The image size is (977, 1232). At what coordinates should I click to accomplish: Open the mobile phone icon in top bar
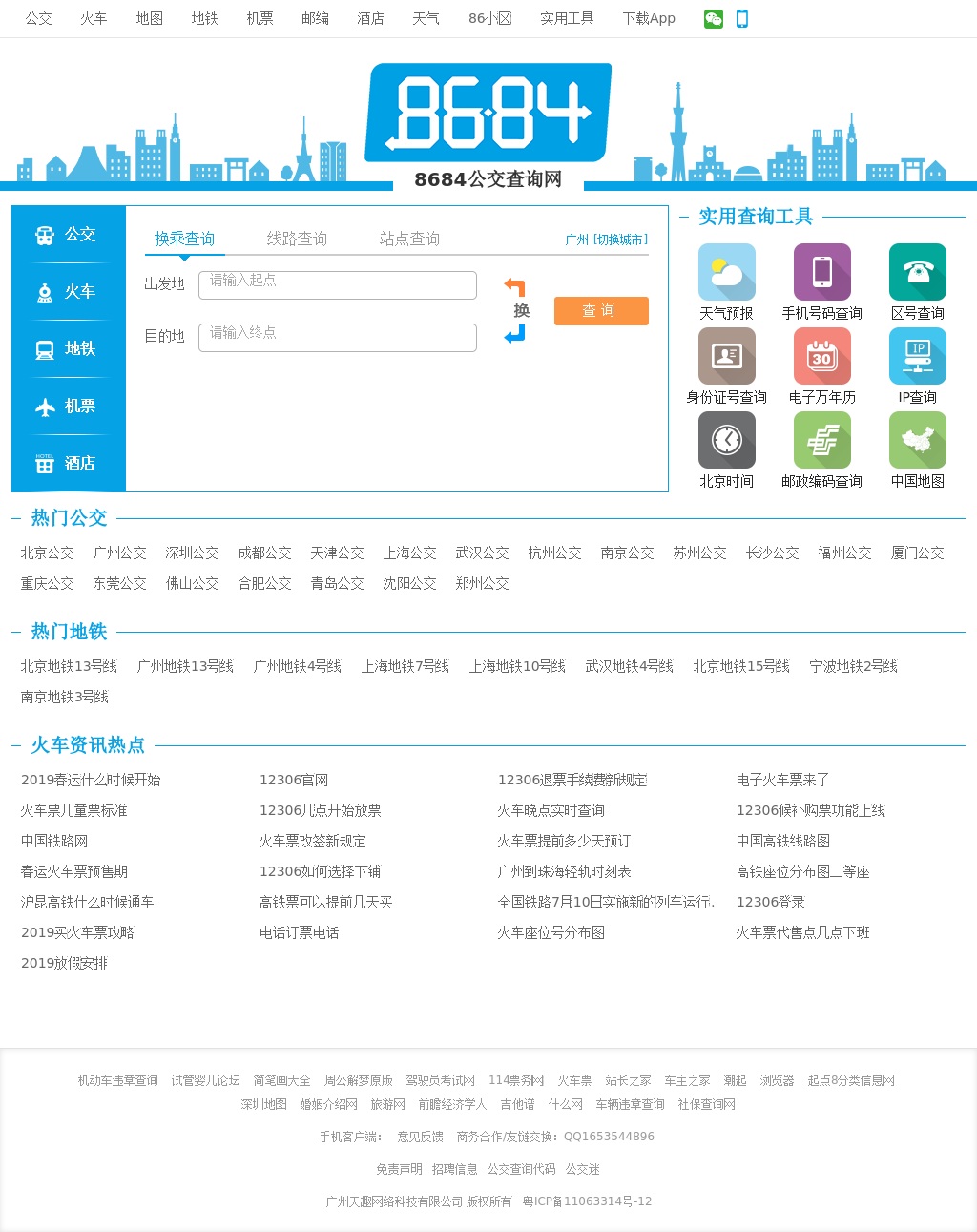tap(742, 19)
